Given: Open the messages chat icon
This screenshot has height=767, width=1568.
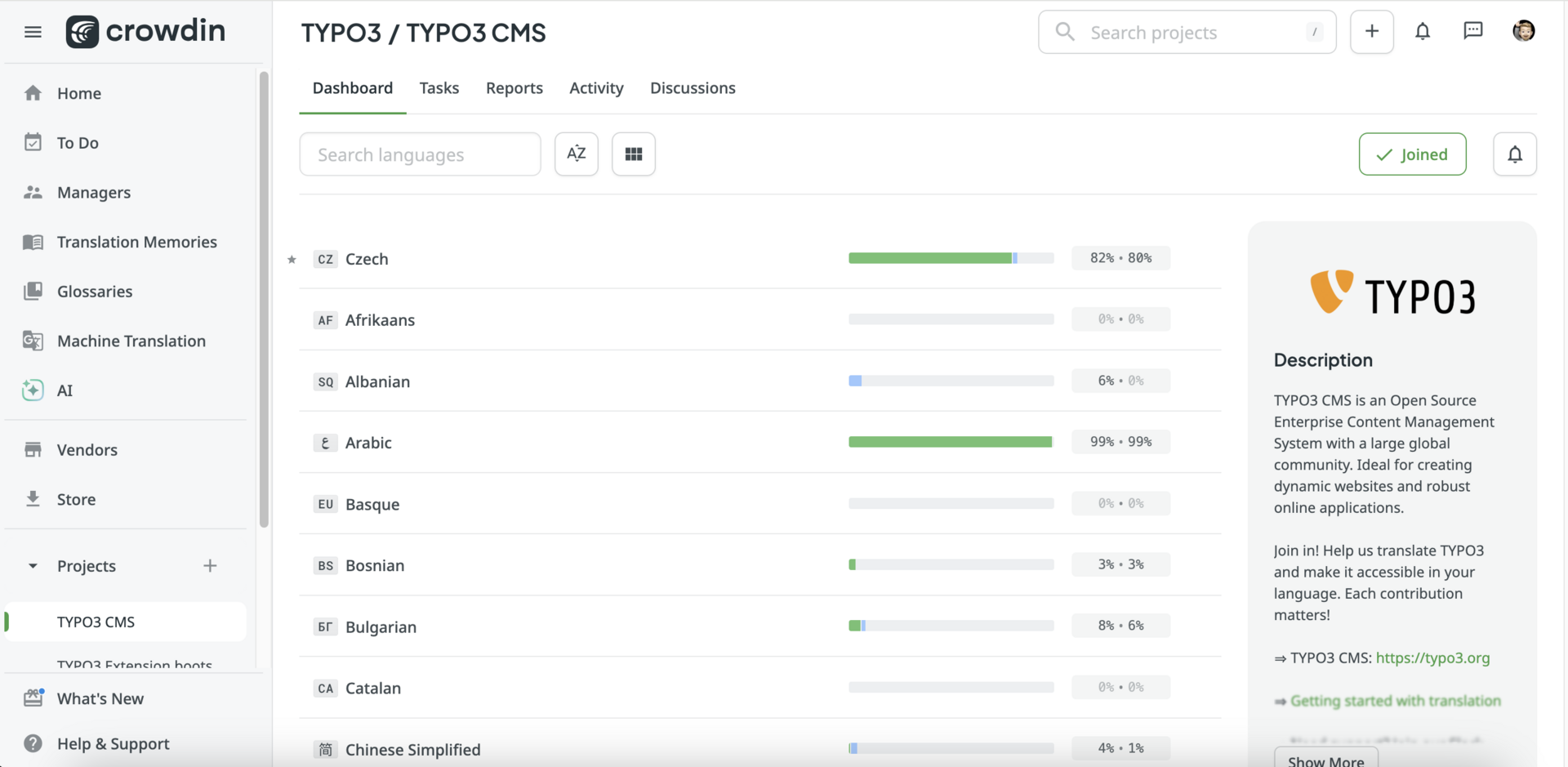Looking at the screenshot, I should point(1472,32).
